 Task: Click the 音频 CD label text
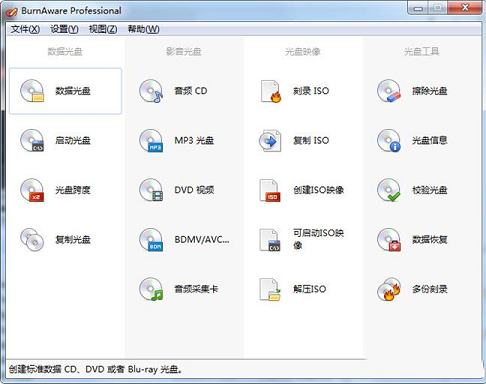[x=191, y=91]
